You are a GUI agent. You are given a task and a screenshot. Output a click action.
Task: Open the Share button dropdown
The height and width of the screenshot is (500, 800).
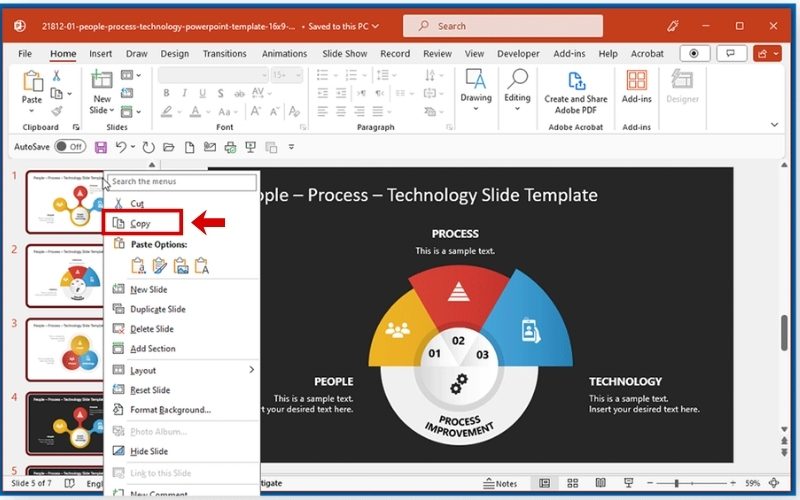pyautogui.click(x=777, y=54)
